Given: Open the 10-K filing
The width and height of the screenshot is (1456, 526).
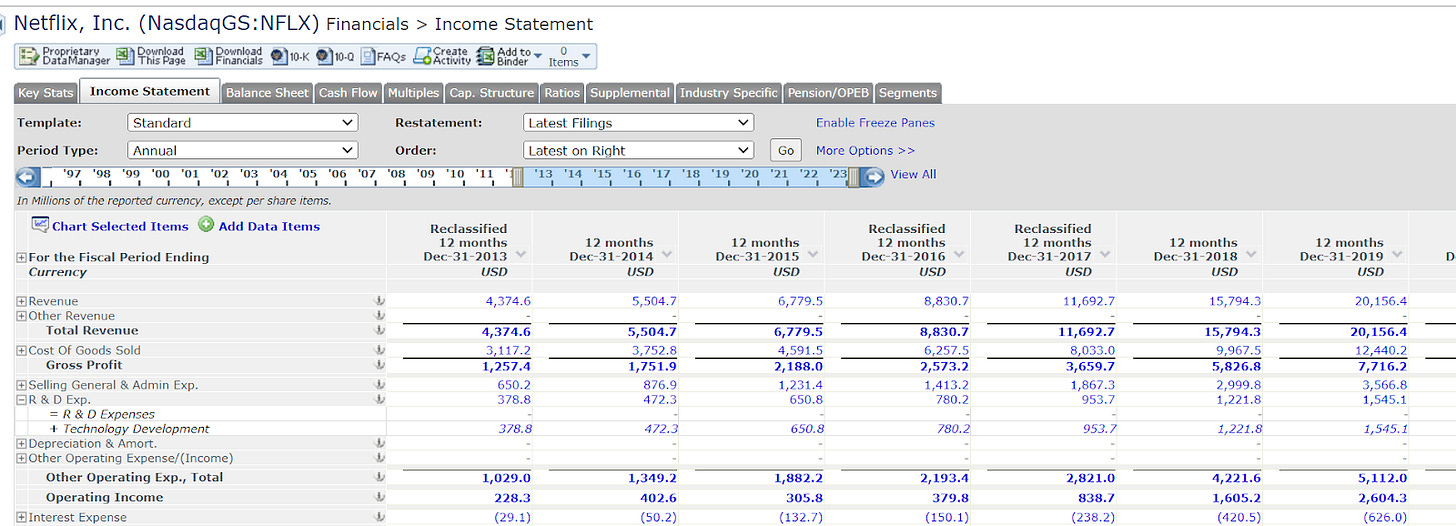Looking at the screenshot, I should [290, 57].
